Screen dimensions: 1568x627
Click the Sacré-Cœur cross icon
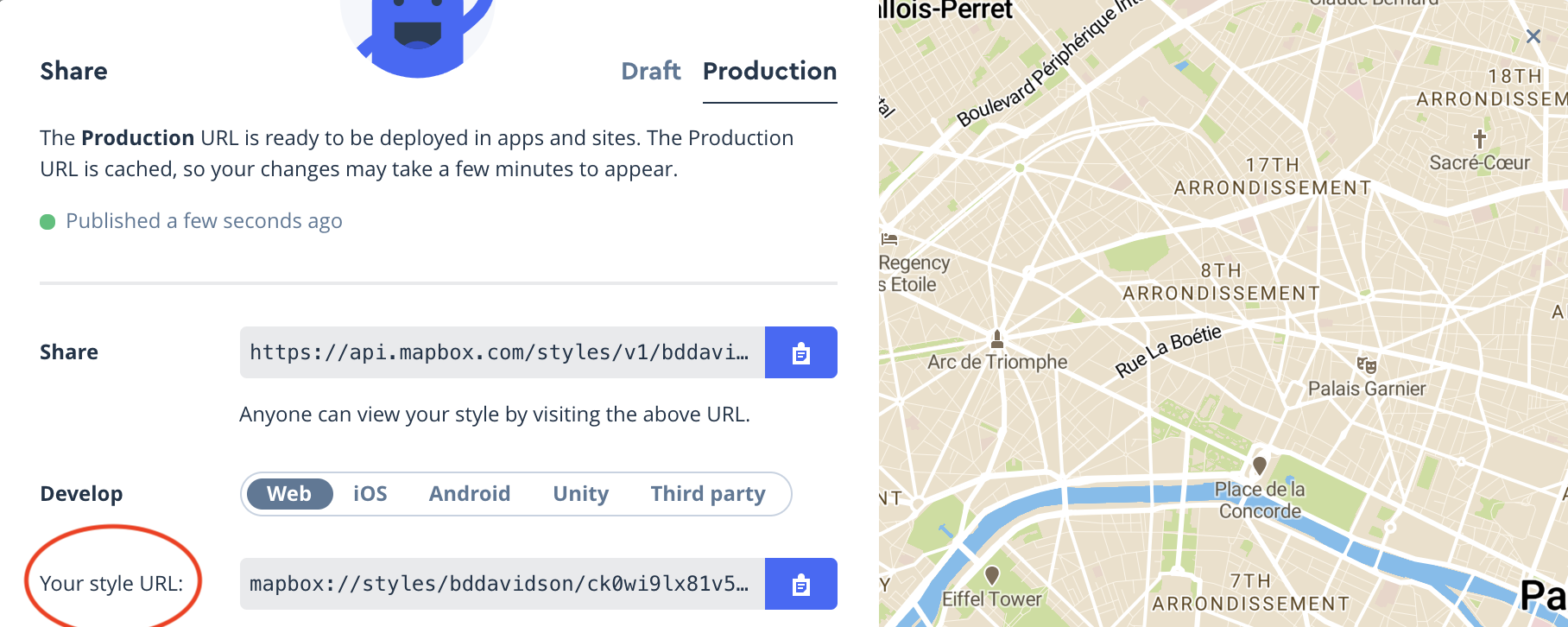click(1480, 138)
